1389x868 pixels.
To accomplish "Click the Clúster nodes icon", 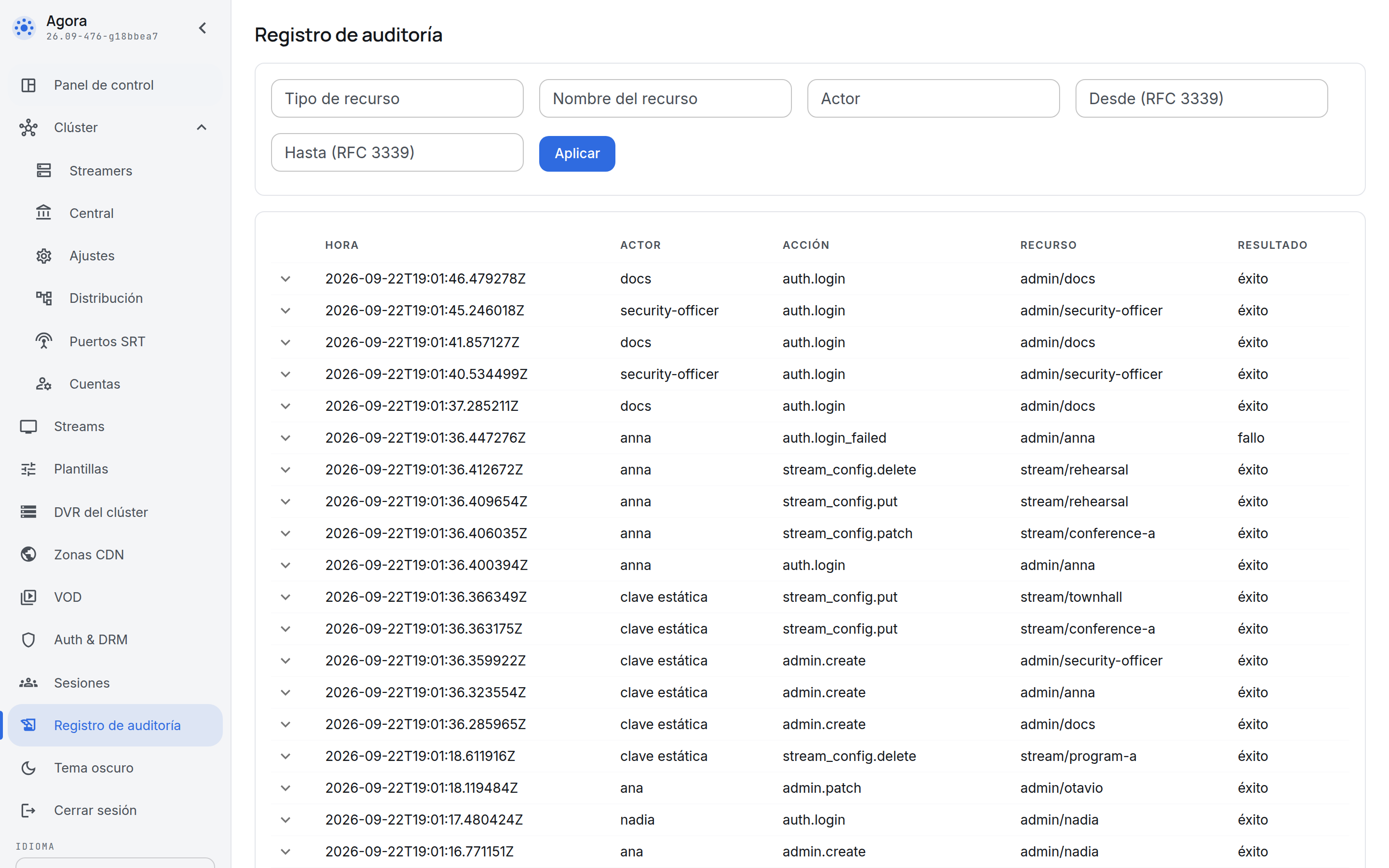I will pos(28,127).
